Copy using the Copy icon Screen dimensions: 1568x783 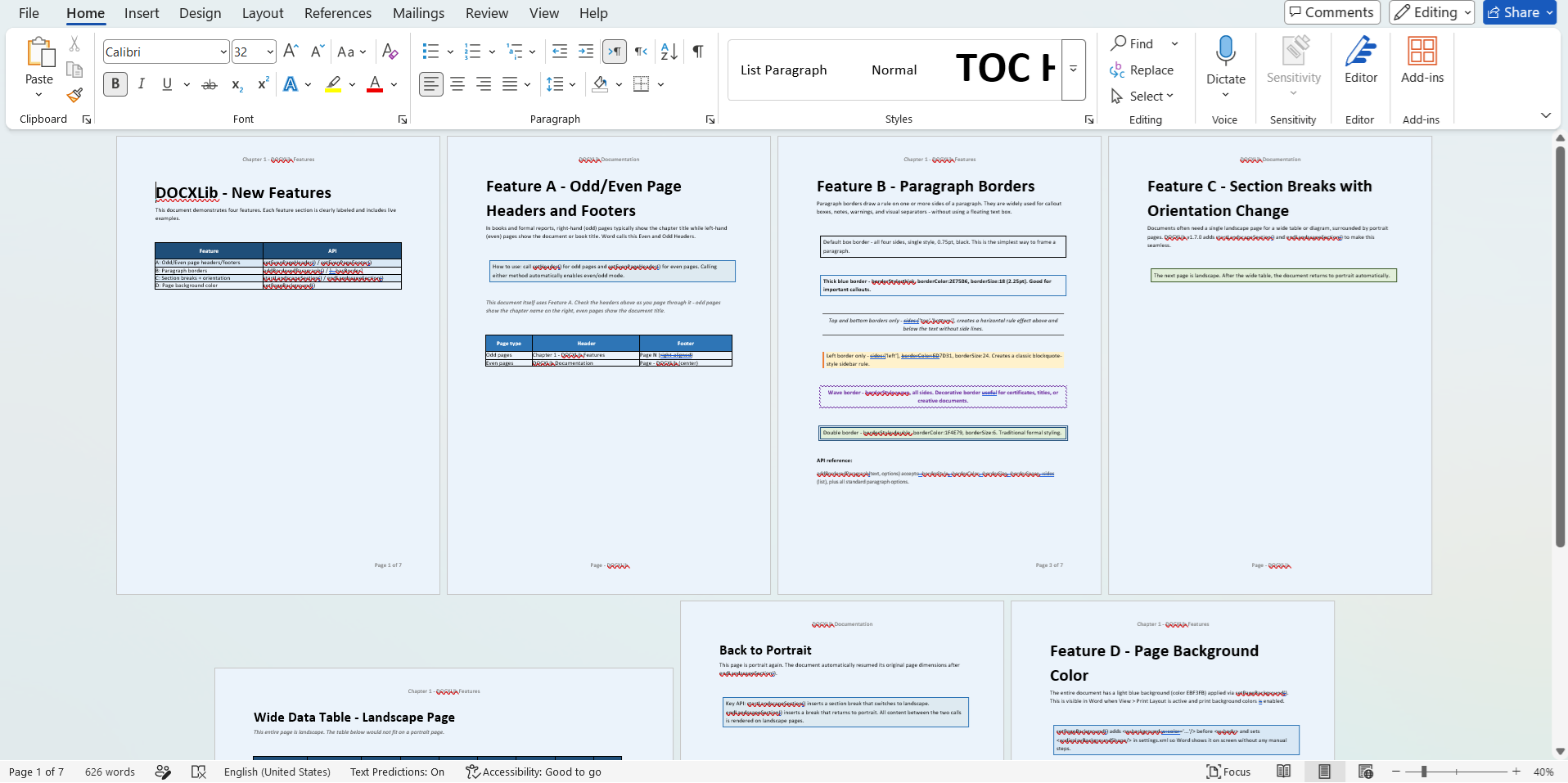(x=74, y=70)
